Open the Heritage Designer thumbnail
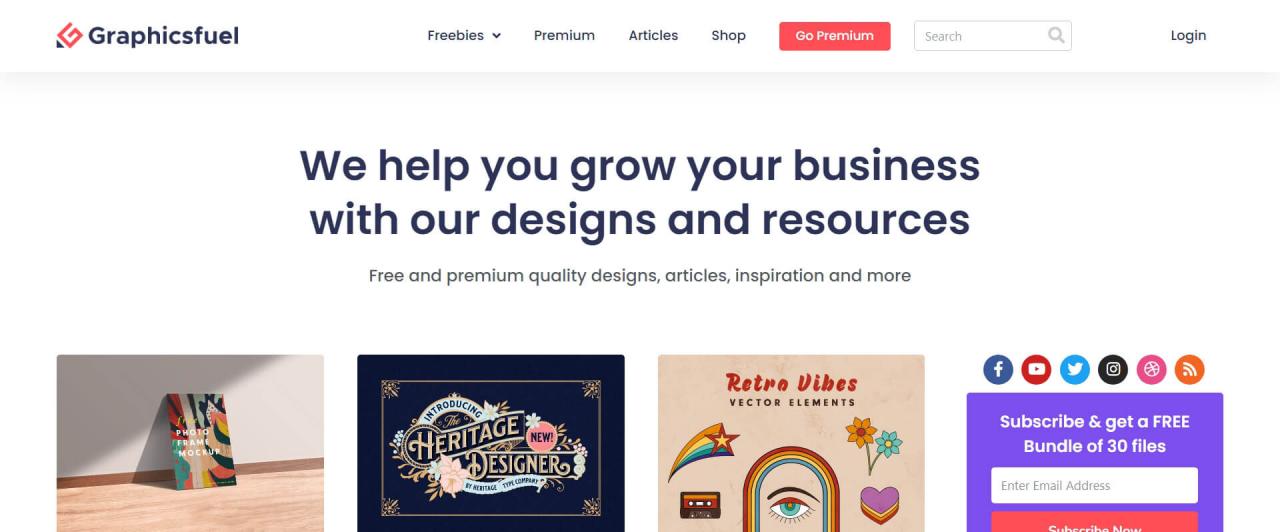1280x532 pixels. click(491, 443)
